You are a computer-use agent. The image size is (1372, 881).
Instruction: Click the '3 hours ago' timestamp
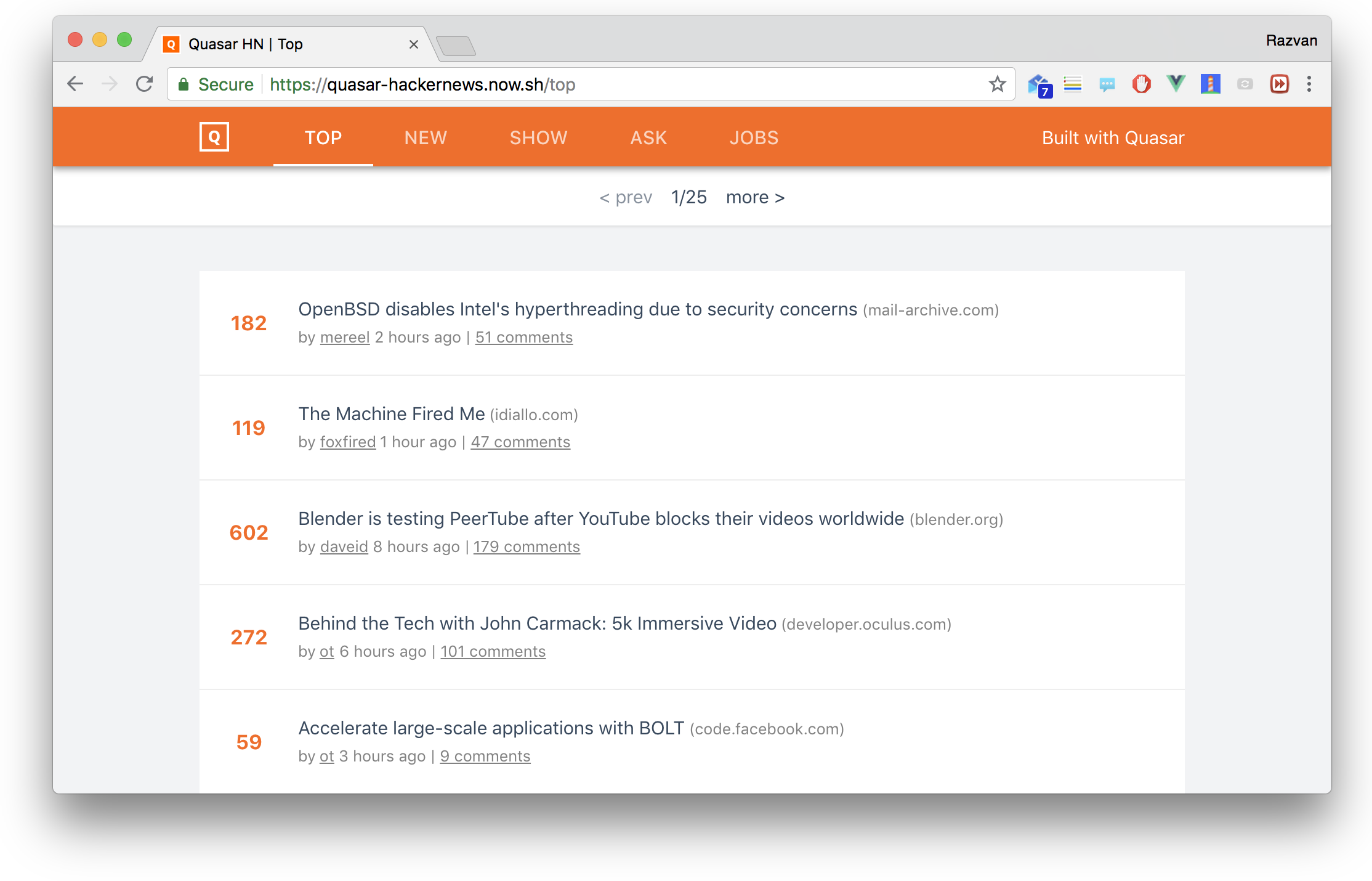coord(382,756)
